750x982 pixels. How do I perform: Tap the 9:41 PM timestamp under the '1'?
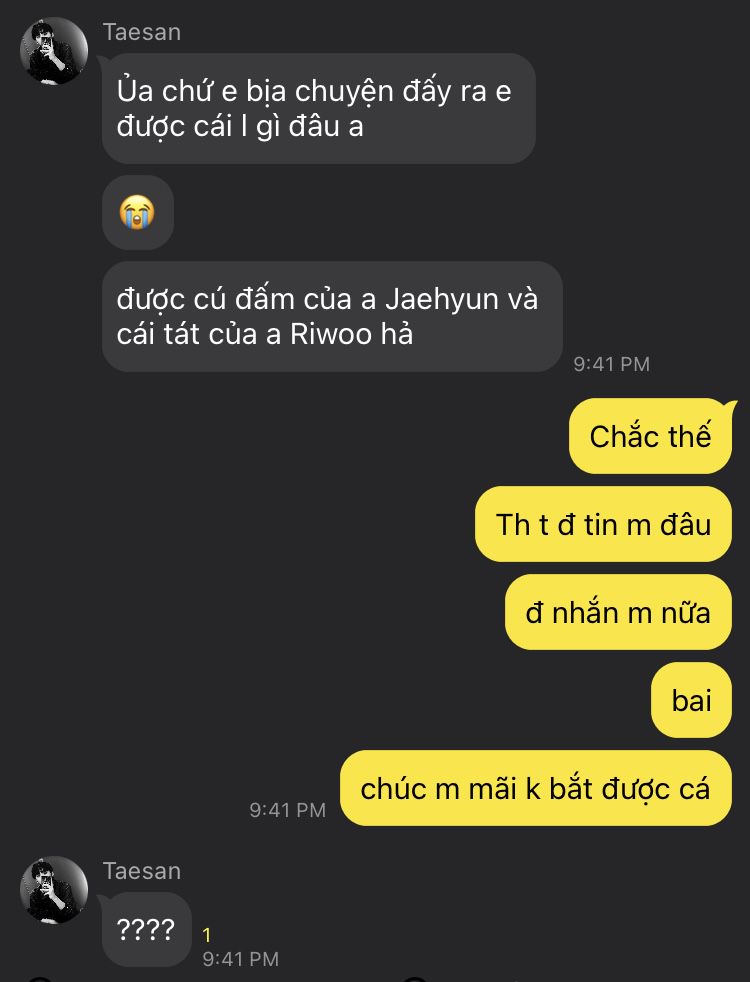[x=240, y=959]
